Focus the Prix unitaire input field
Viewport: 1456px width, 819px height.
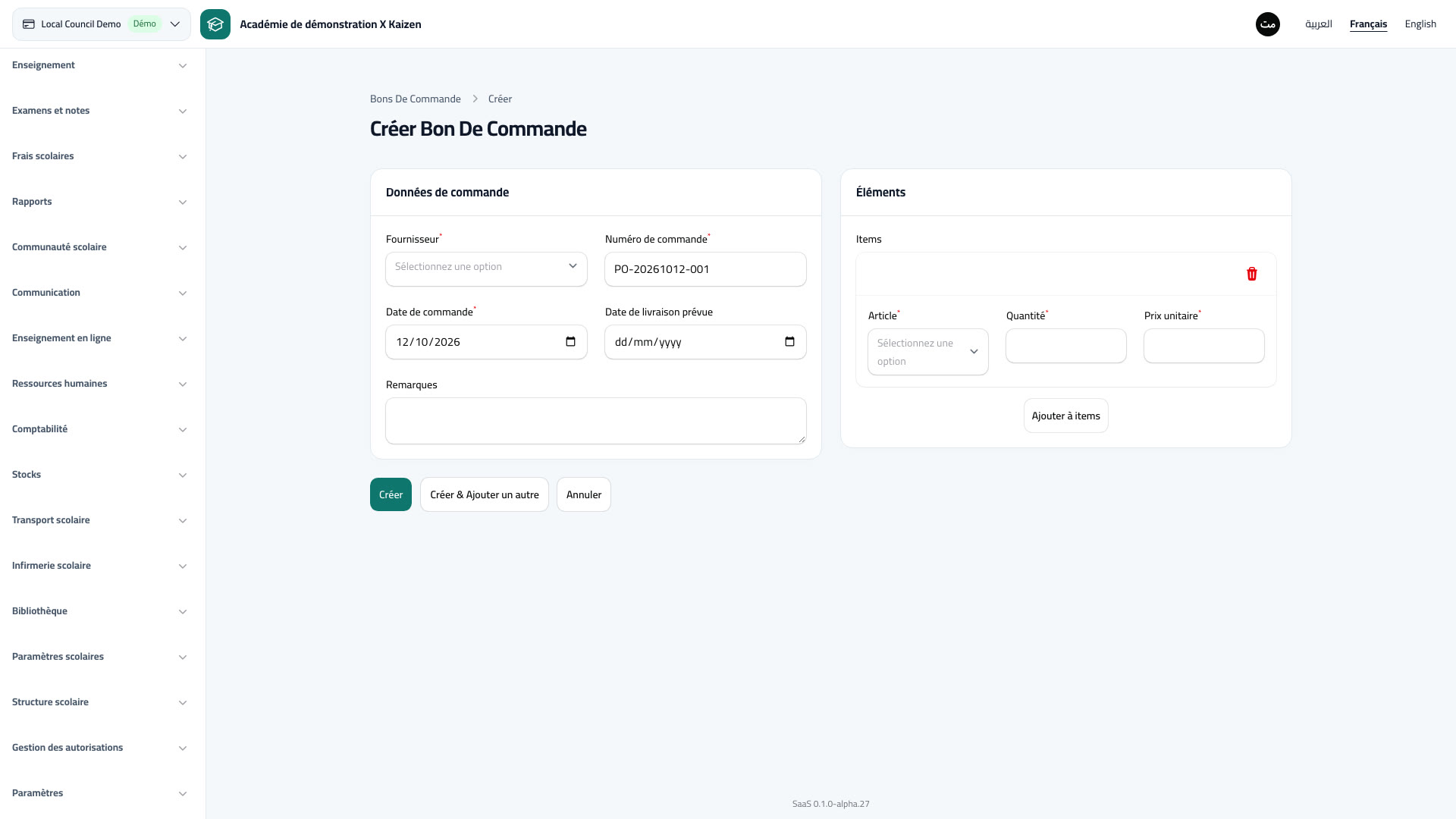tap(1204, 346)
